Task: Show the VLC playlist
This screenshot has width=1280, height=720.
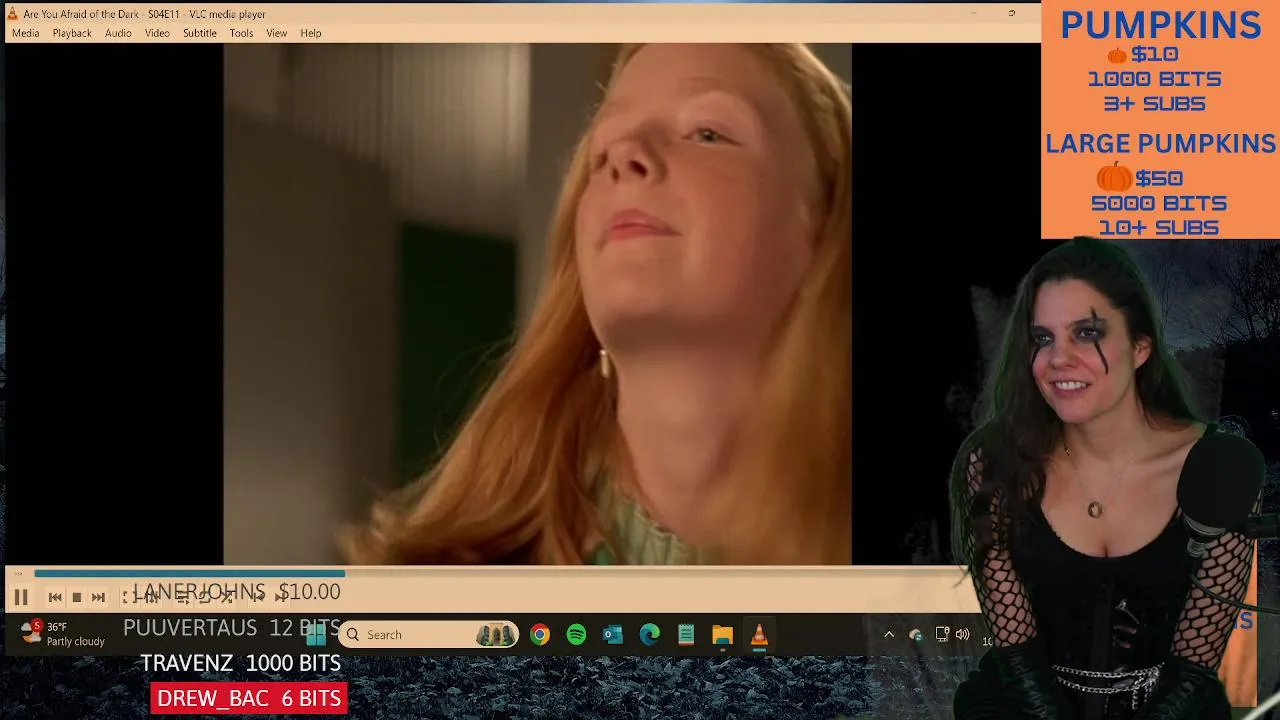Action: pyautogui.click(x=183, y=597)
